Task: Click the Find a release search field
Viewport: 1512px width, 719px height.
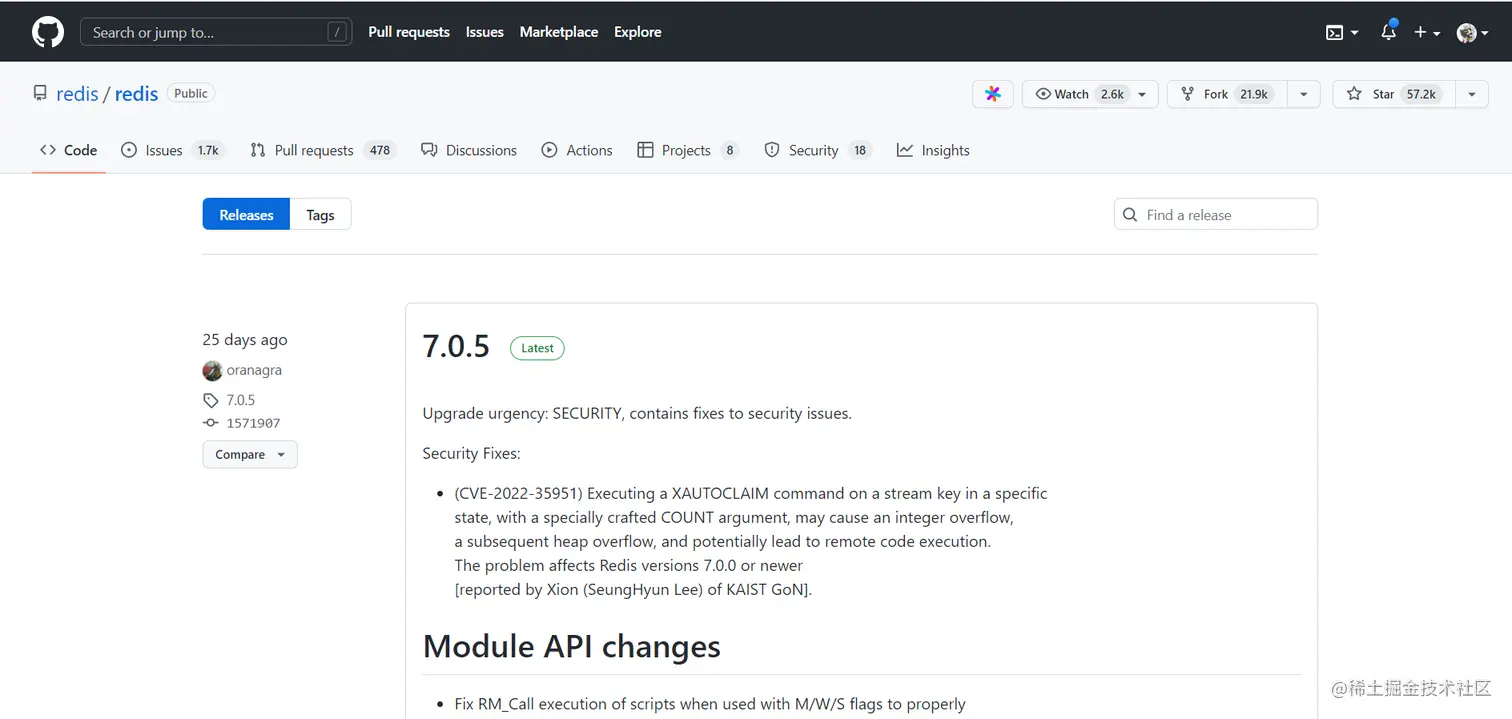Action: click(1216, 214)
